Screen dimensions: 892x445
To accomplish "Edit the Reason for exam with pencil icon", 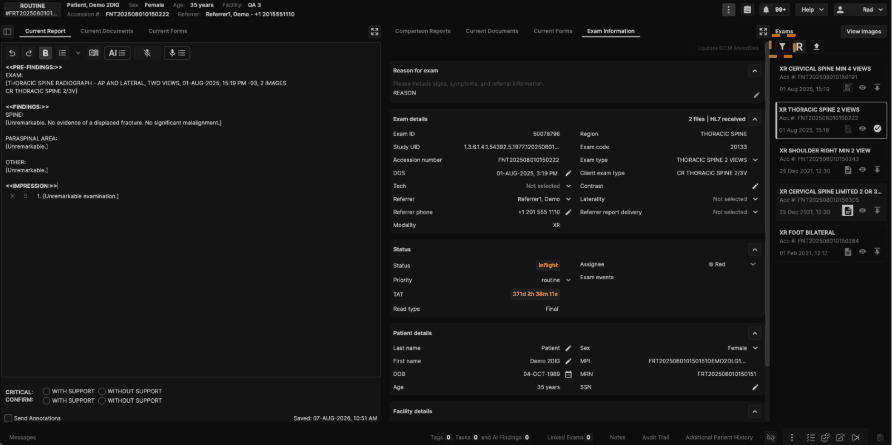I will [x=756, y=95].
